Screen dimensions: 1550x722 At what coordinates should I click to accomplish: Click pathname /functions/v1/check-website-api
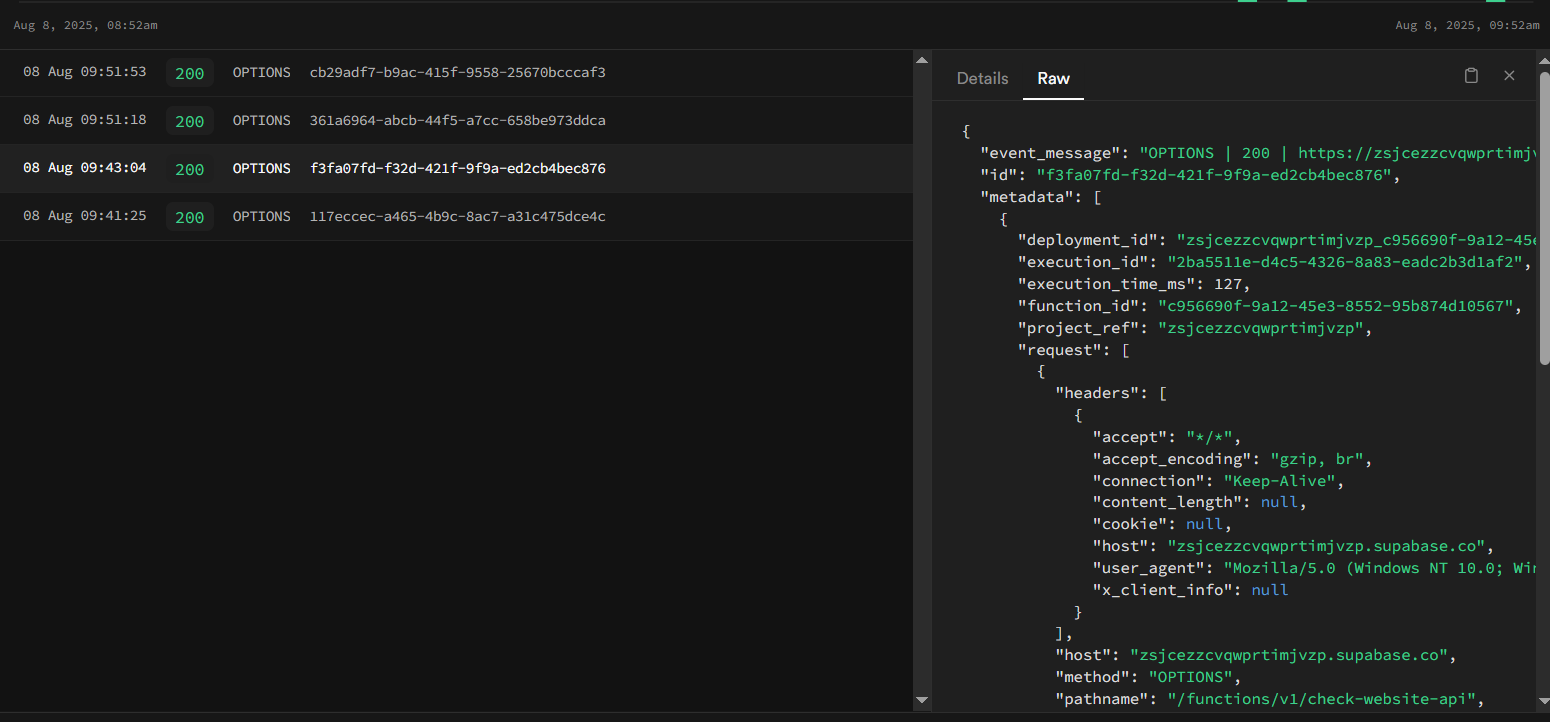[1322, 699]
